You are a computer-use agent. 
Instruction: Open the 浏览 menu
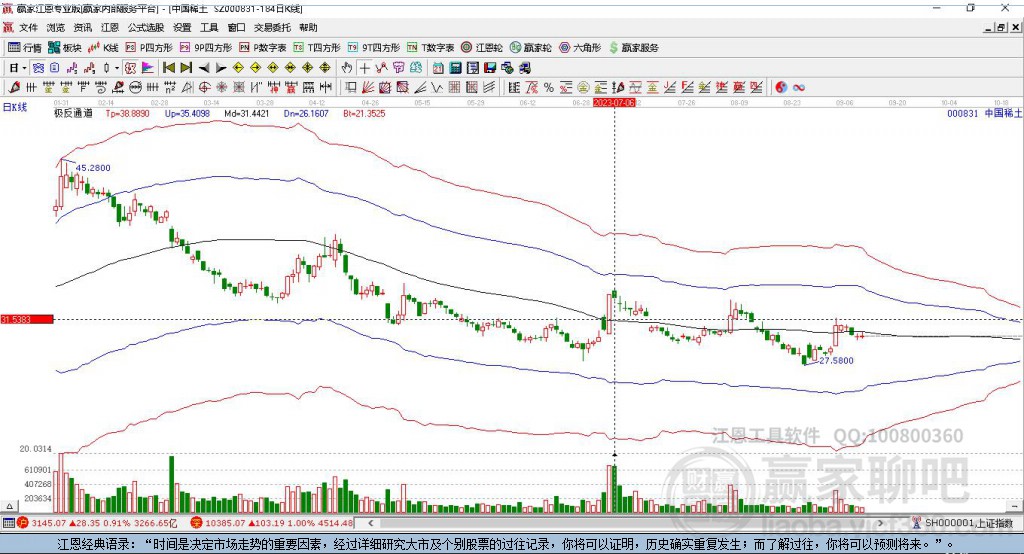click(56, 27)
